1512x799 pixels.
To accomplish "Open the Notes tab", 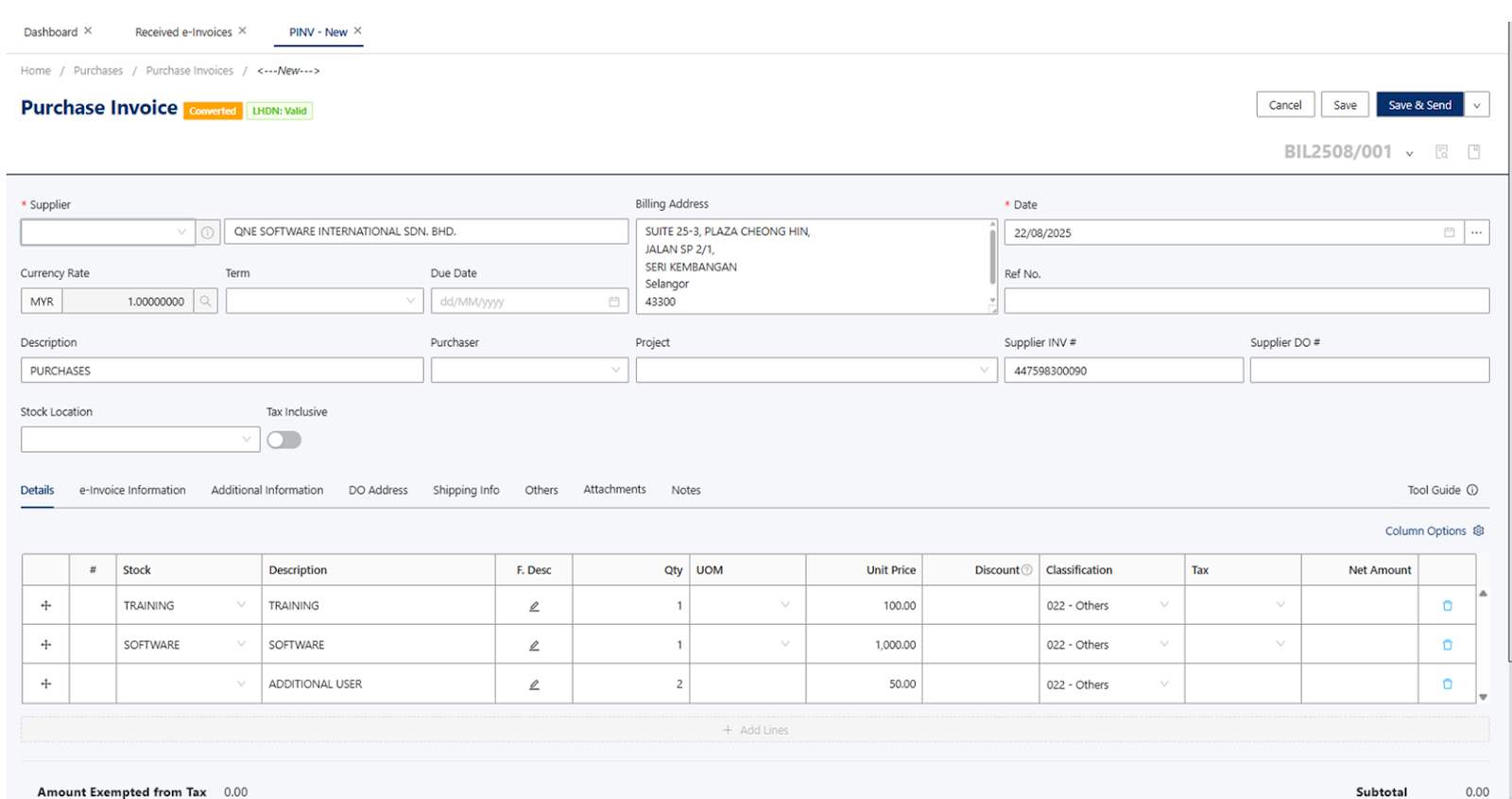I will click(x=686, y=490).
